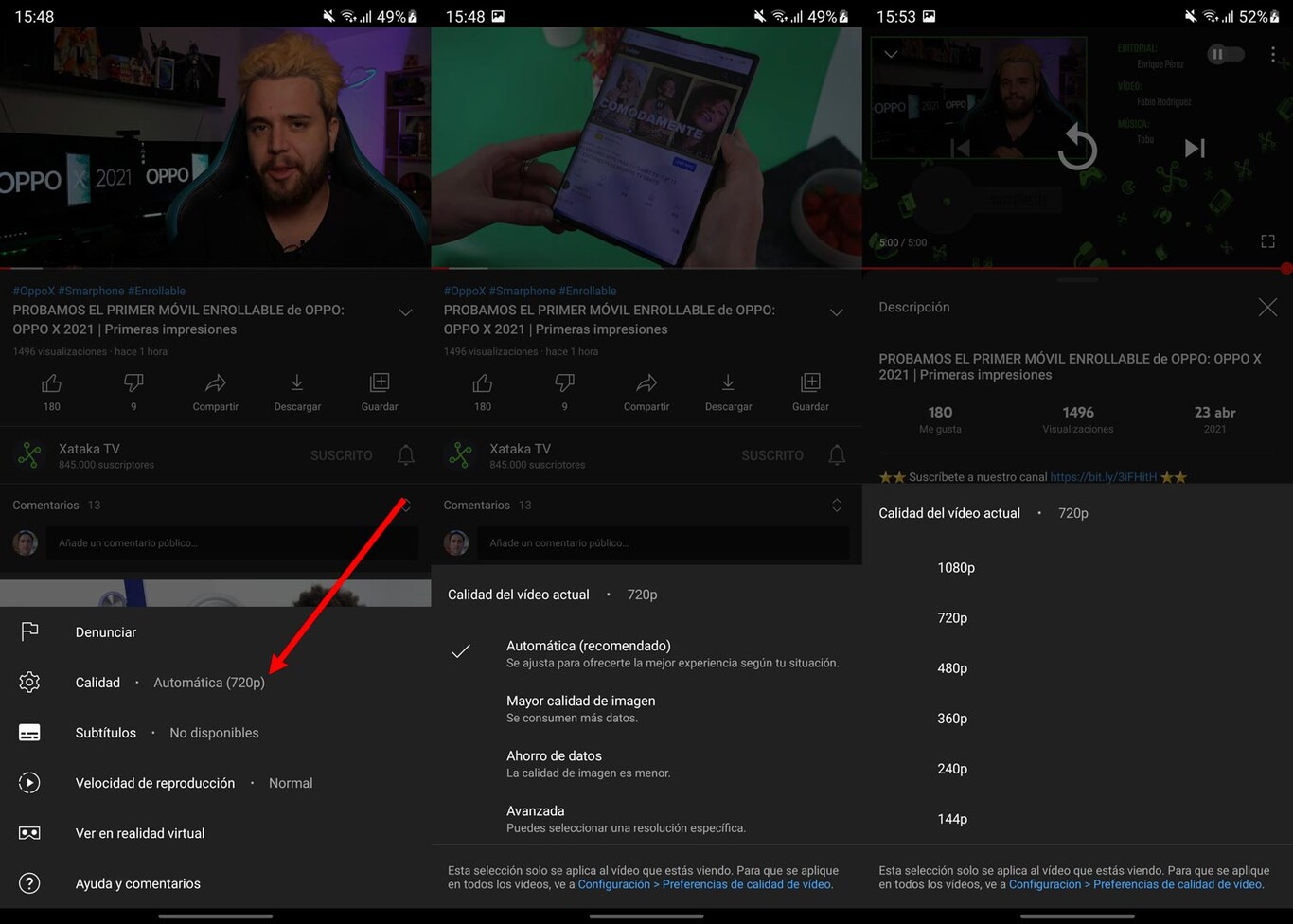Collapse the video player with the down chevron
The width and height of the screenshot is (1293, 924).
(890, 55)
